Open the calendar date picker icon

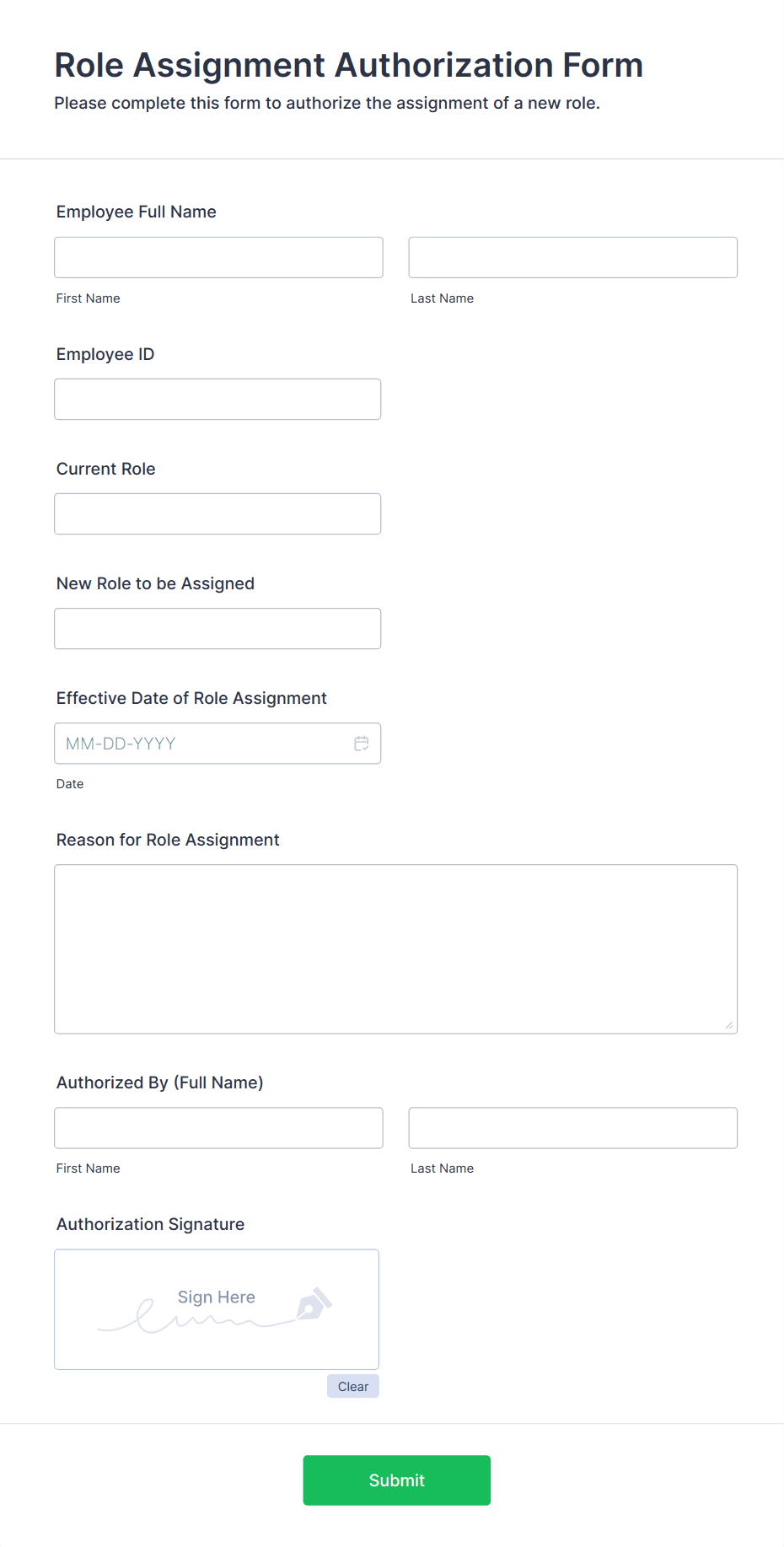(362, 743)
